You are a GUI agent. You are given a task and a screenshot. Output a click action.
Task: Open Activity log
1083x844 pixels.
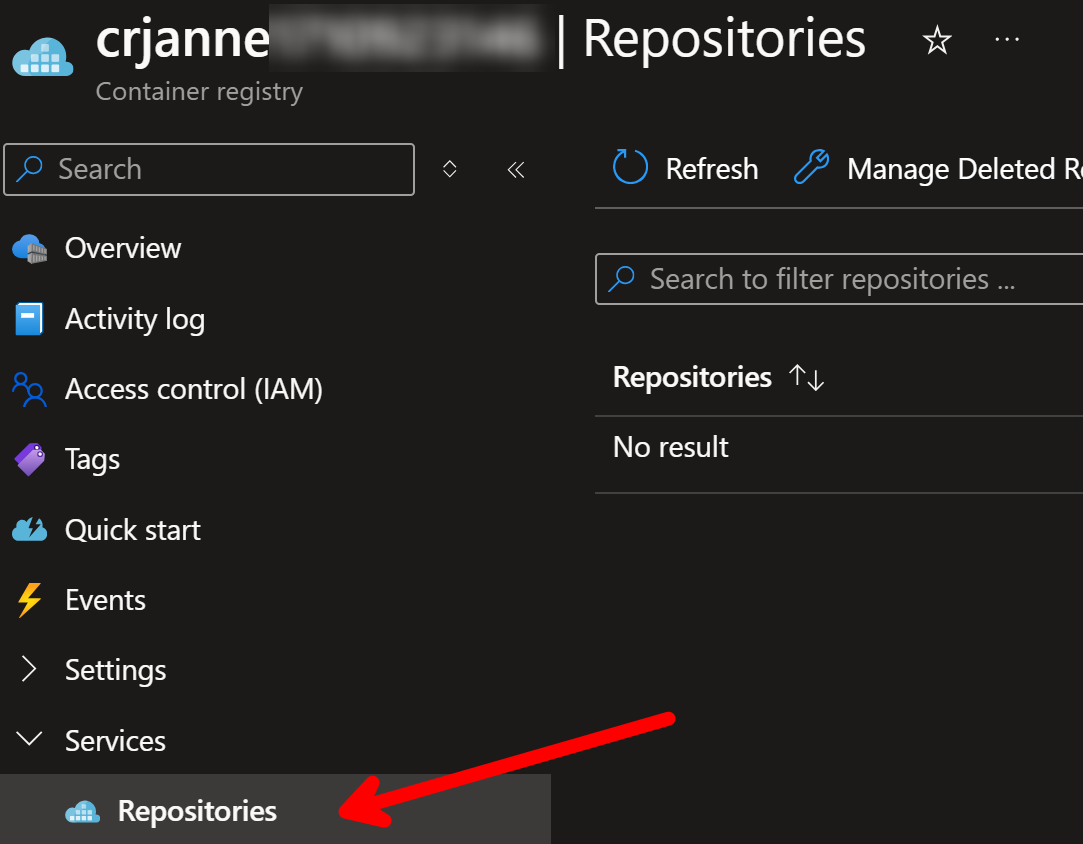[134, 320]
